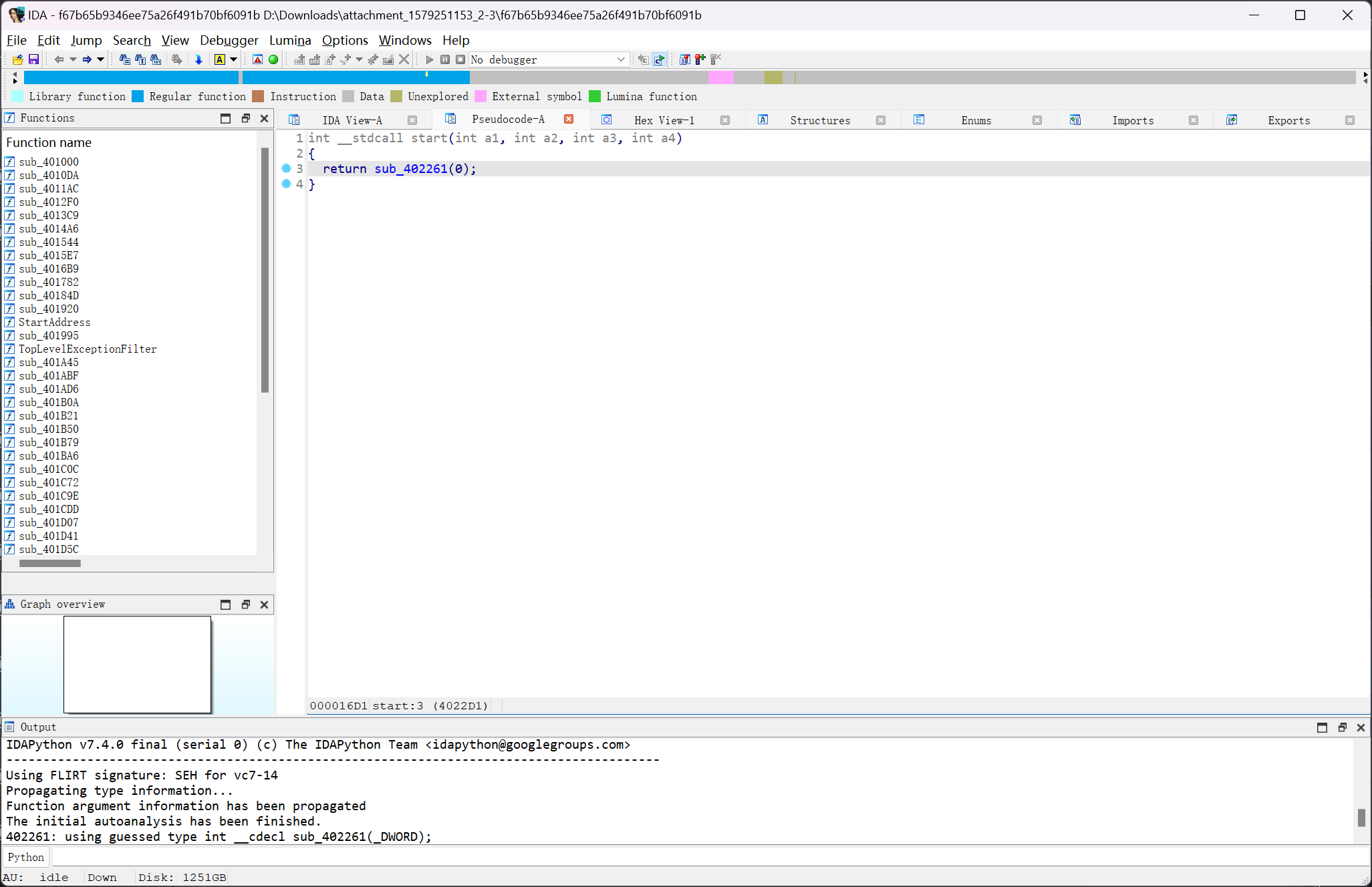Screen dimensions: 1372x887
Task: Click the sub_402261 call in pseudocode
Action: click(410, 169)
